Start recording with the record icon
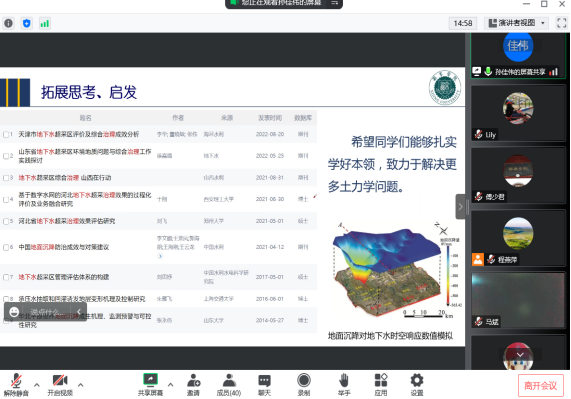Viewport: 571px width, 399px height. 304,380
